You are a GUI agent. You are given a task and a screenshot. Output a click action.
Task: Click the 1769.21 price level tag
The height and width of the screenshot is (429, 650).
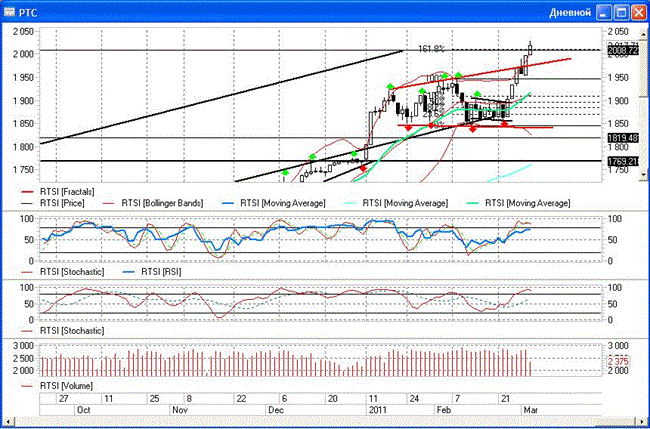pos(623,161)
